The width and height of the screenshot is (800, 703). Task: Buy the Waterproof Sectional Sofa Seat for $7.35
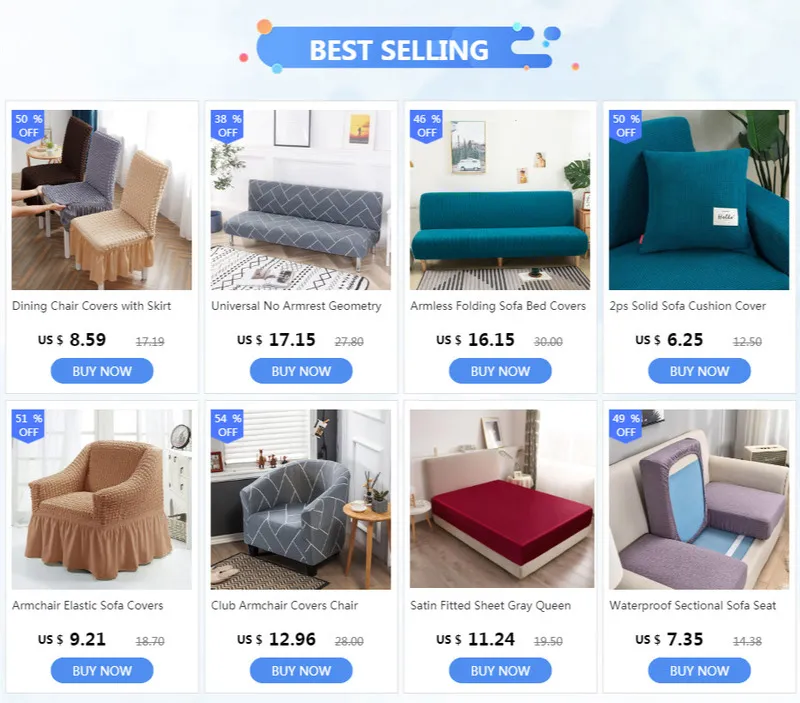699,670
